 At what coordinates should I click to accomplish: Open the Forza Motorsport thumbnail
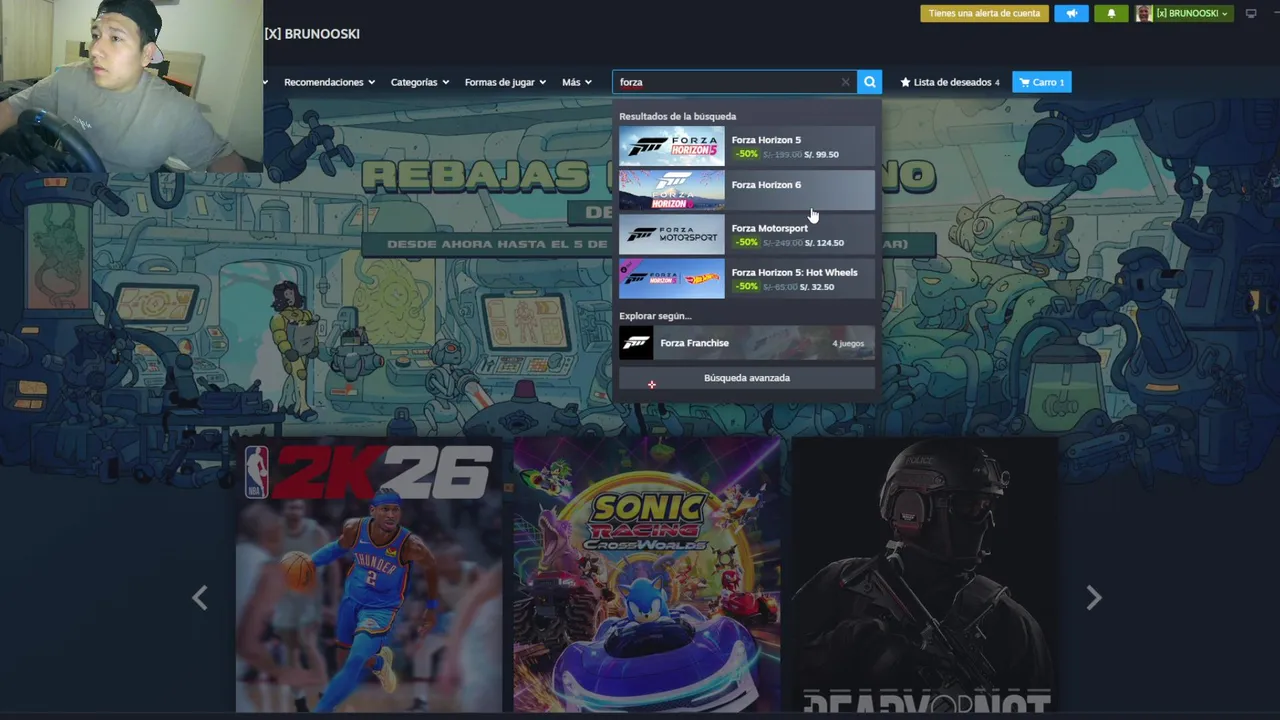point(672,234)
